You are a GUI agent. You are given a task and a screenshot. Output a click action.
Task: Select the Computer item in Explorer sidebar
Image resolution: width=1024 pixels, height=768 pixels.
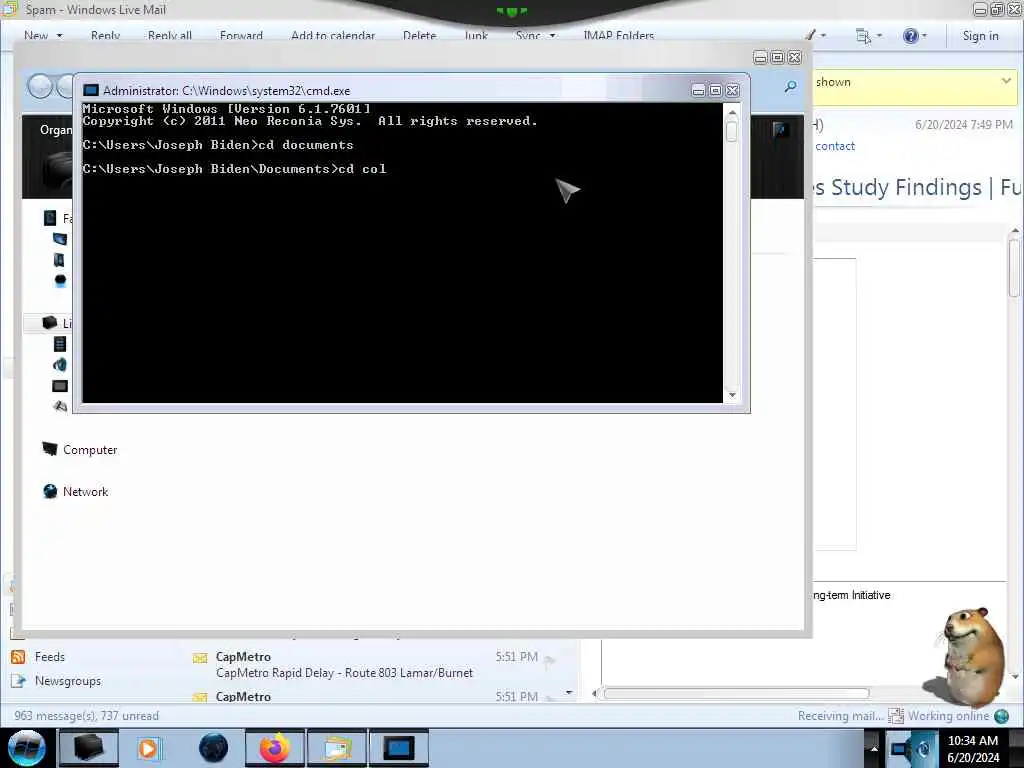[80, 449]
